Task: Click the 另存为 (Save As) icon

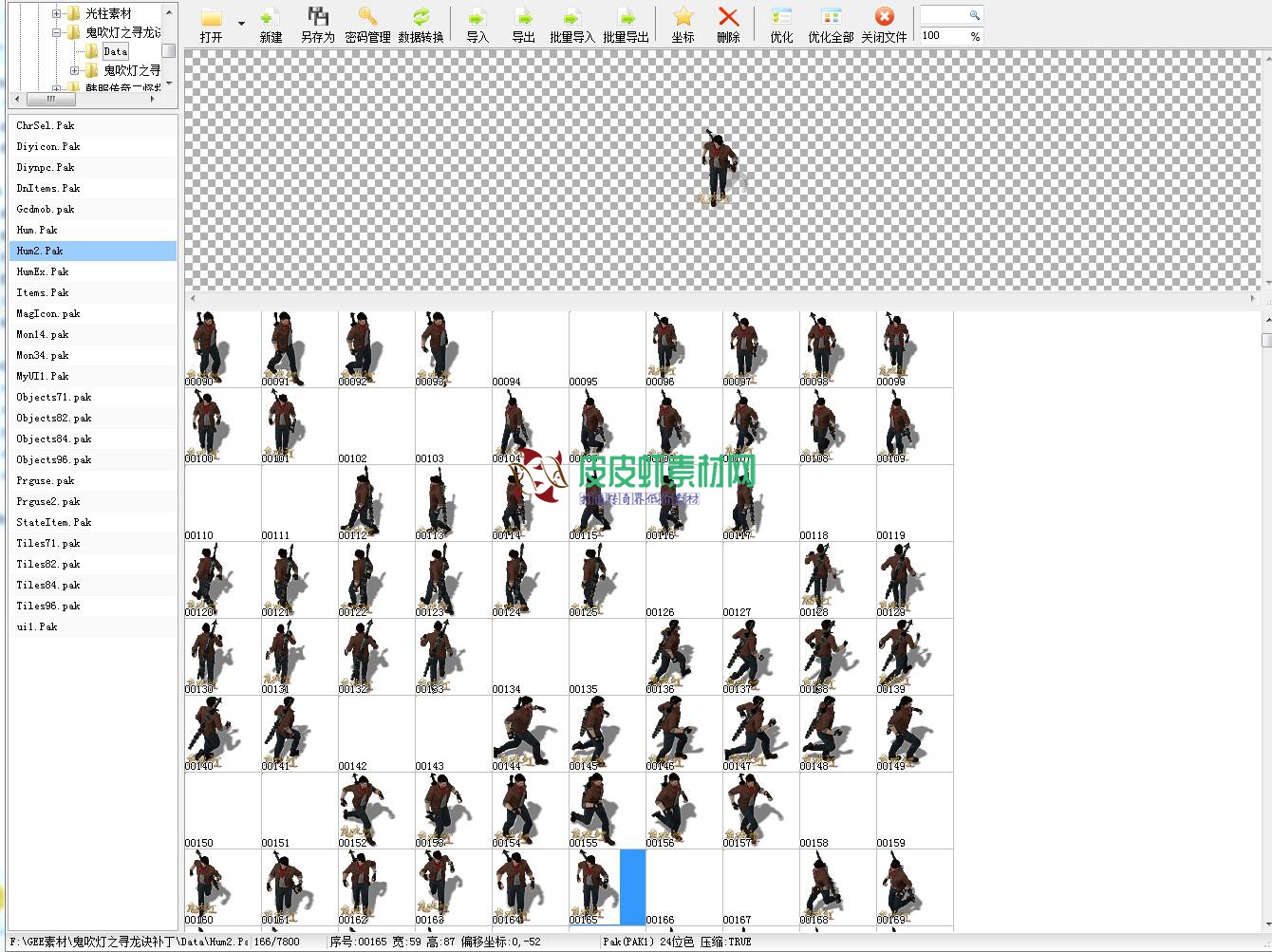Action: tap(318, 19)
